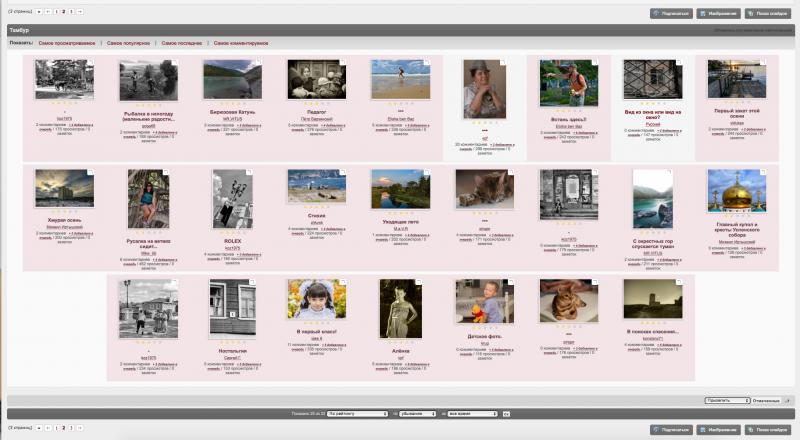Tick the select box on Хмурая осень thumbnail
The image size is (800, 440).
90,173
